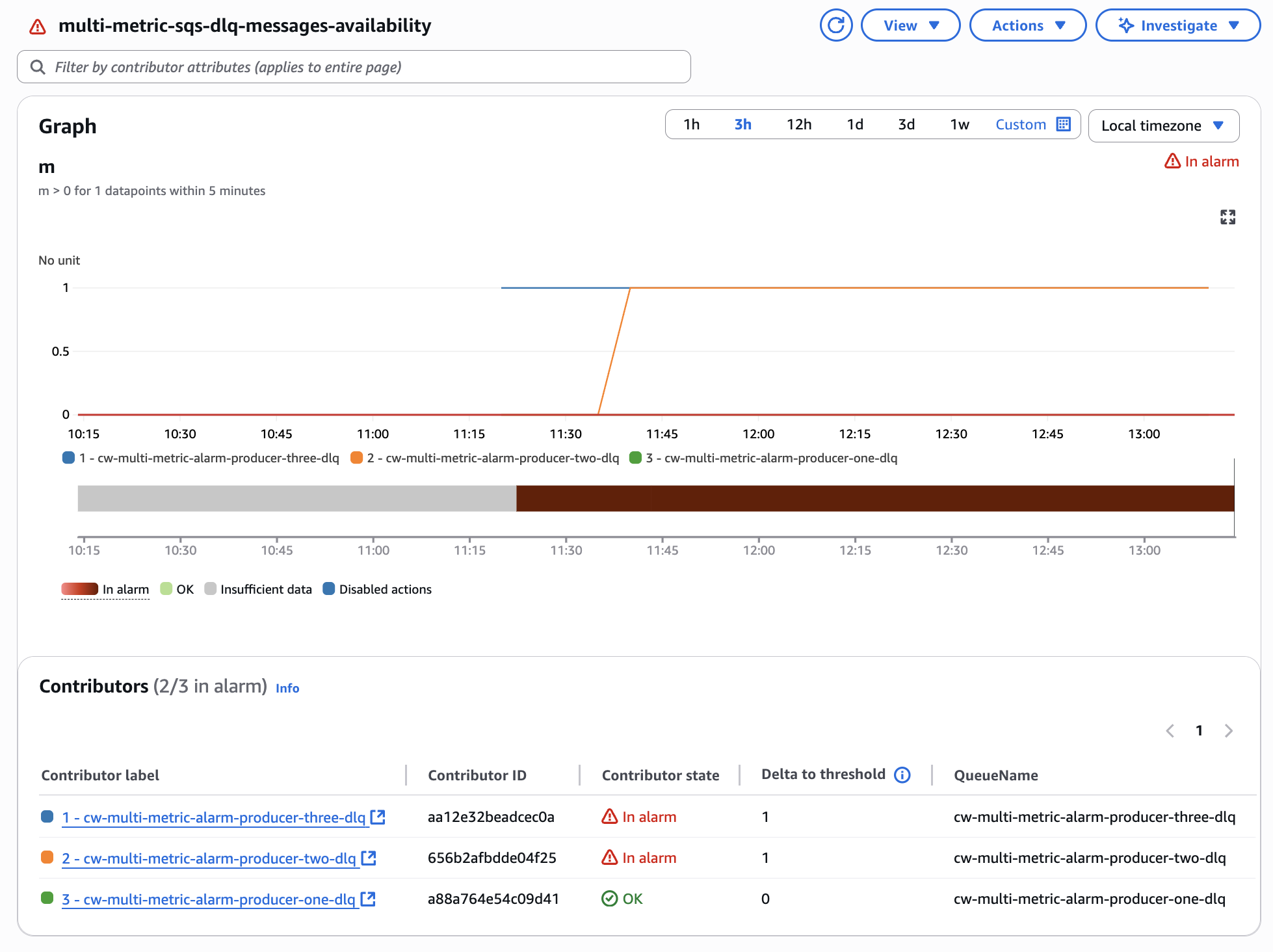Open the Investigate button menu
This screenshot has height=952, width=1273.
tap(1177, 25)
